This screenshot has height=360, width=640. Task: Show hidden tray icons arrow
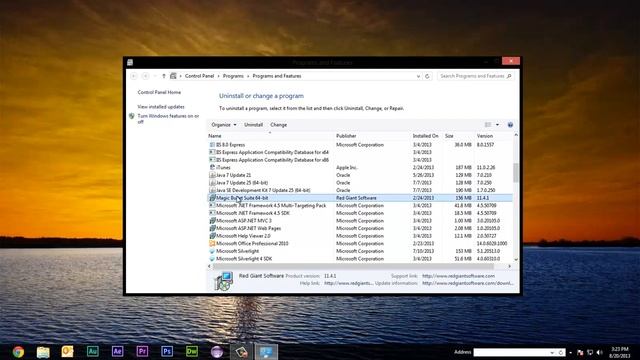(x=571, y=352)
